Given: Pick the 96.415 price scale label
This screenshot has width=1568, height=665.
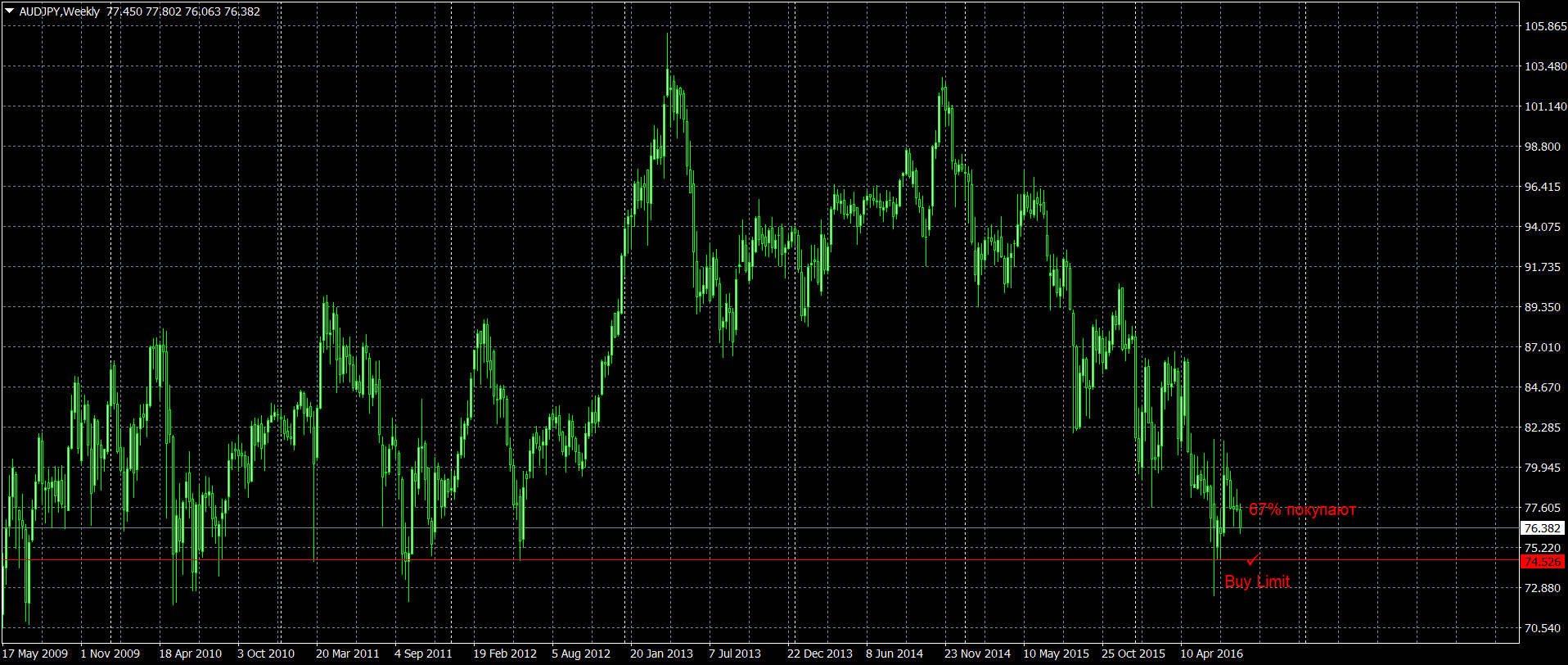Looking at the screenshot, I should click(1543, 187).
